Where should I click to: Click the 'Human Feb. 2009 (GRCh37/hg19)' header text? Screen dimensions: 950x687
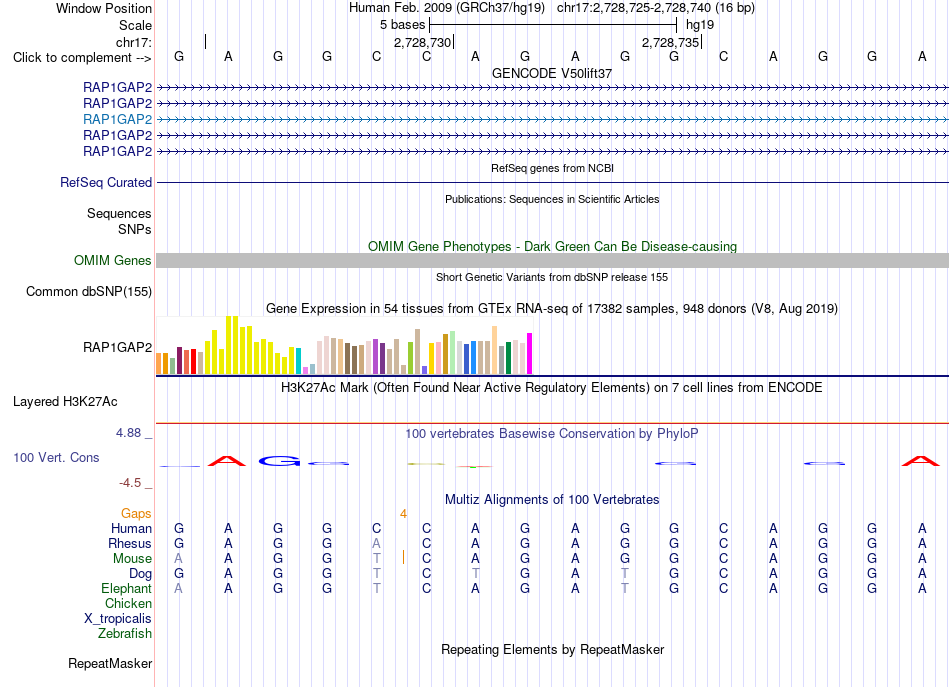click(447, 8)
